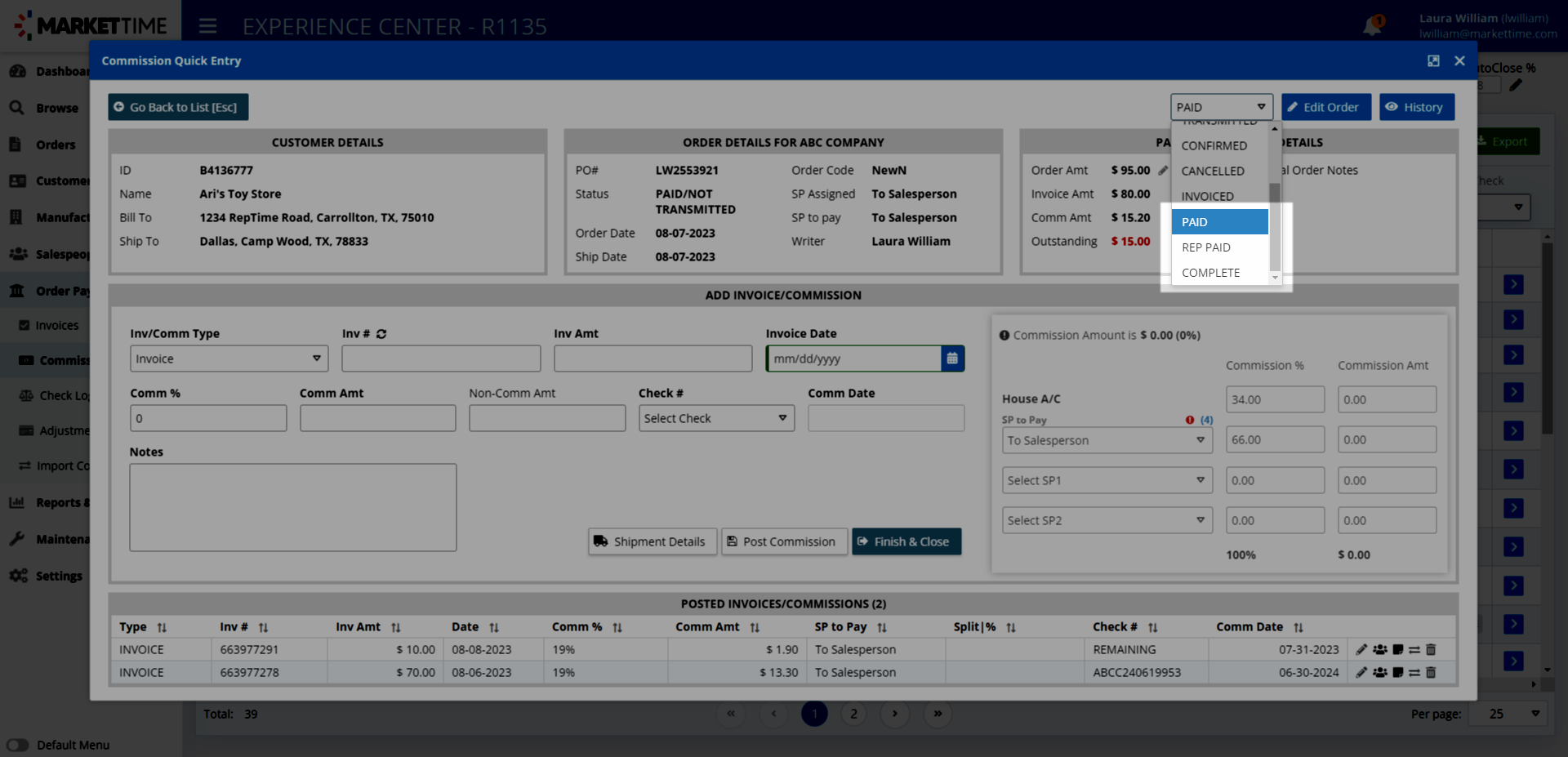The image size is (1568, 757).
Task: Choose CANCELLED in the status list
Action: [x=1219, y=171]
